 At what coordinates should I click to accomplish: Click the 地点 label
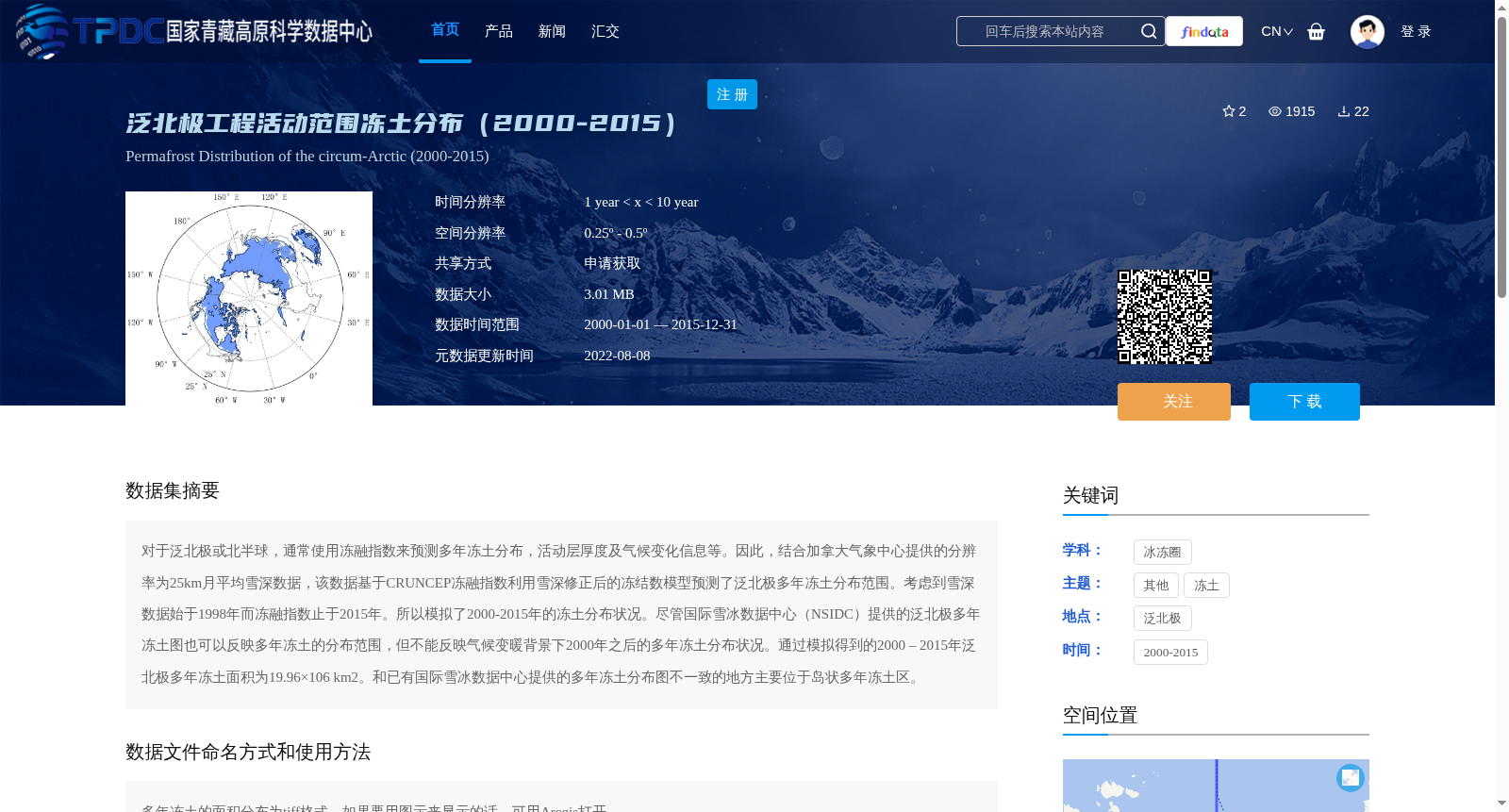click(1082, 616)
